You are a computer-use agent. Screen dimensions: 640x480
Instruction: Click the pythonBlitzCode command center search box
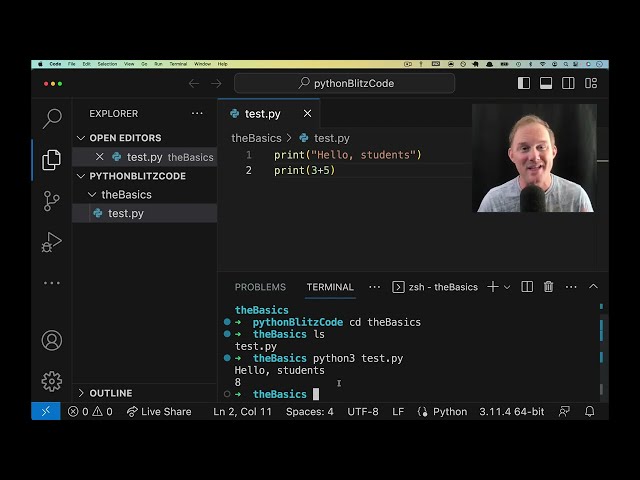pos(344,83)
